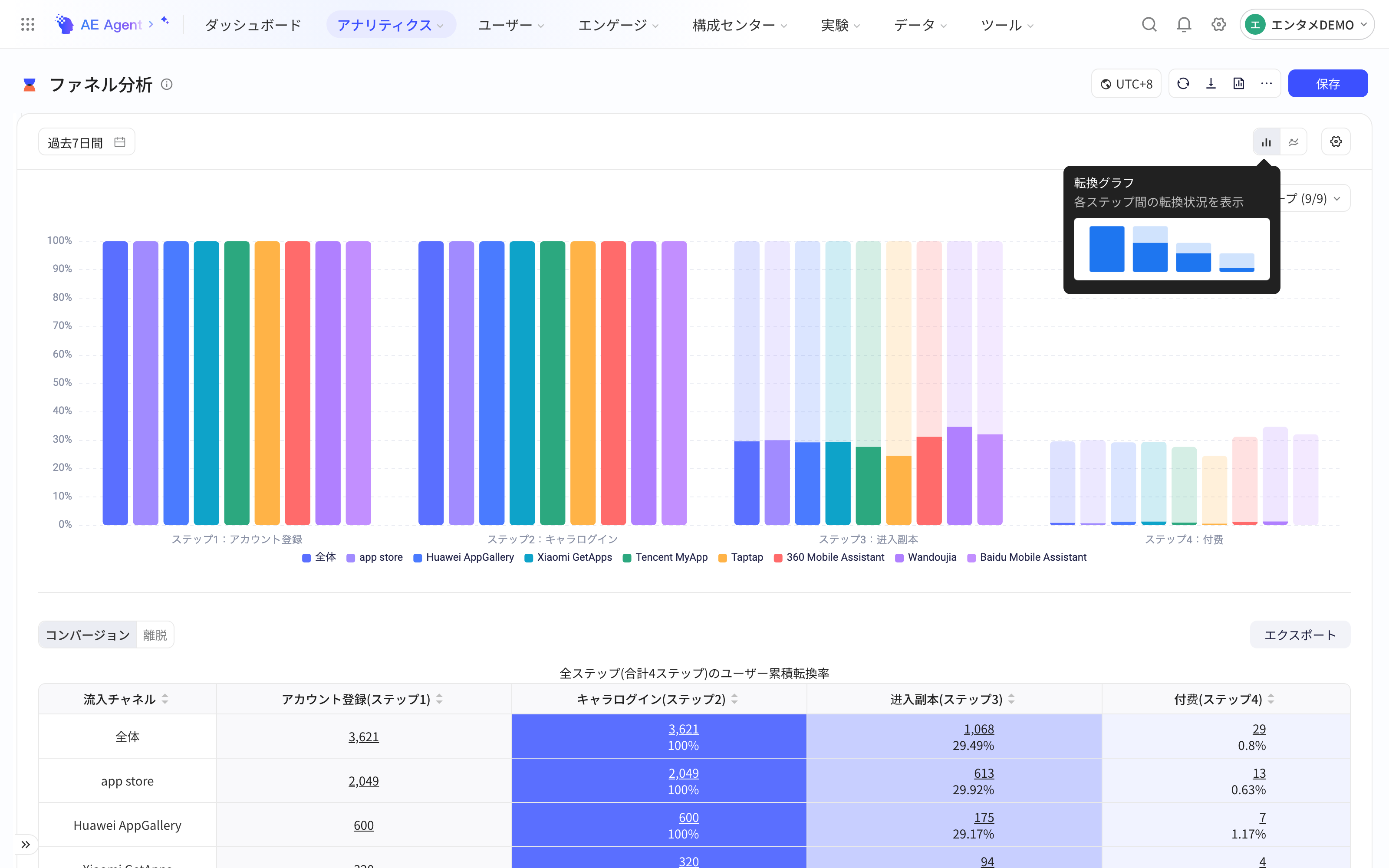
Task: Select the コンバージョン tab
Action: point(88,635)
